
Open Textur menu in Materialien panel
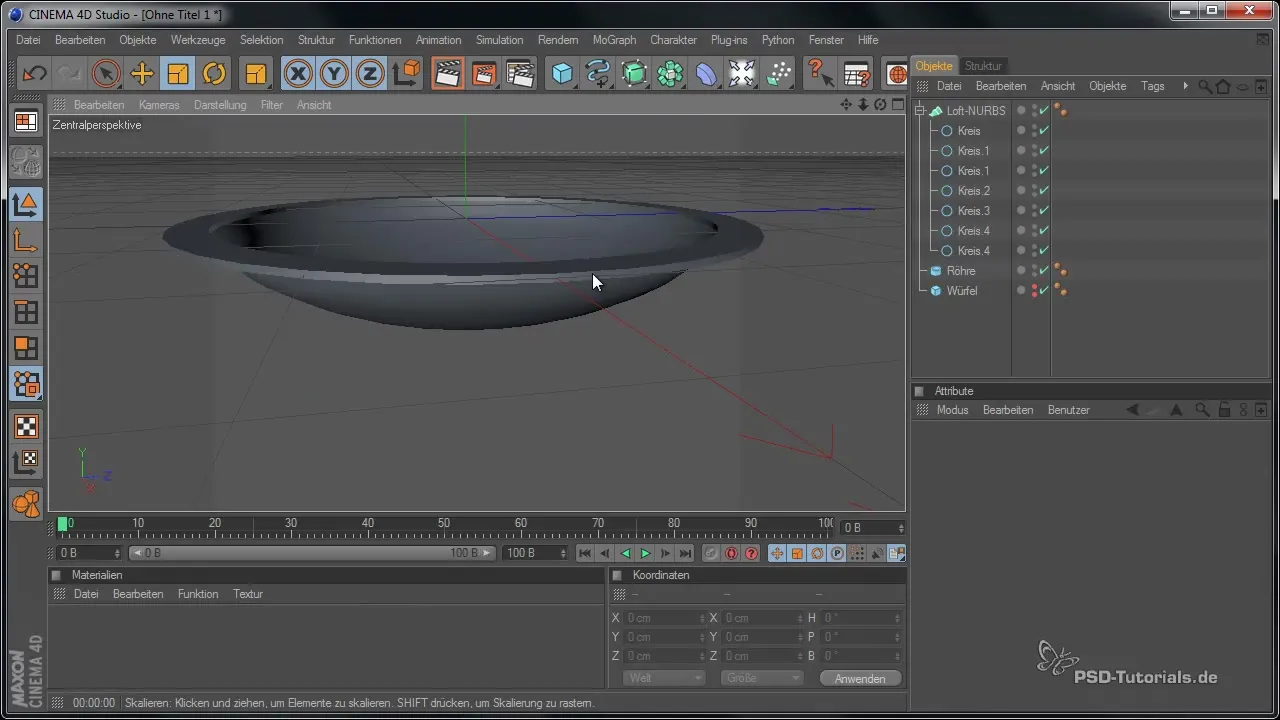pos(248,594)
